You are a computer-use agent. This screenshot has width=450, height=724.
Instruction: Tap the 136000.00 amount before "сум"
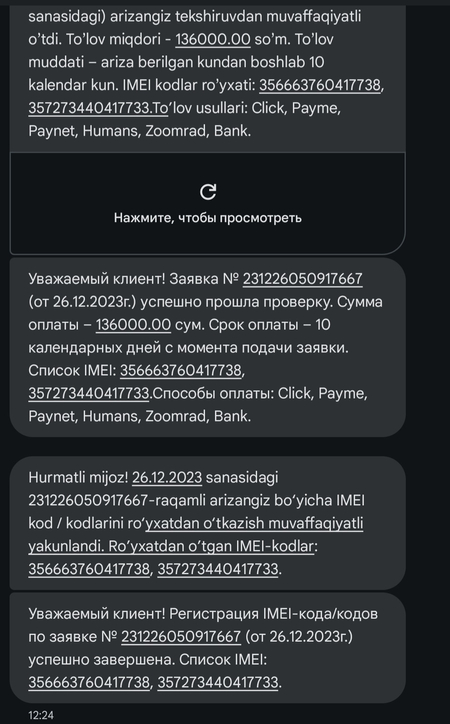(133, 325)
